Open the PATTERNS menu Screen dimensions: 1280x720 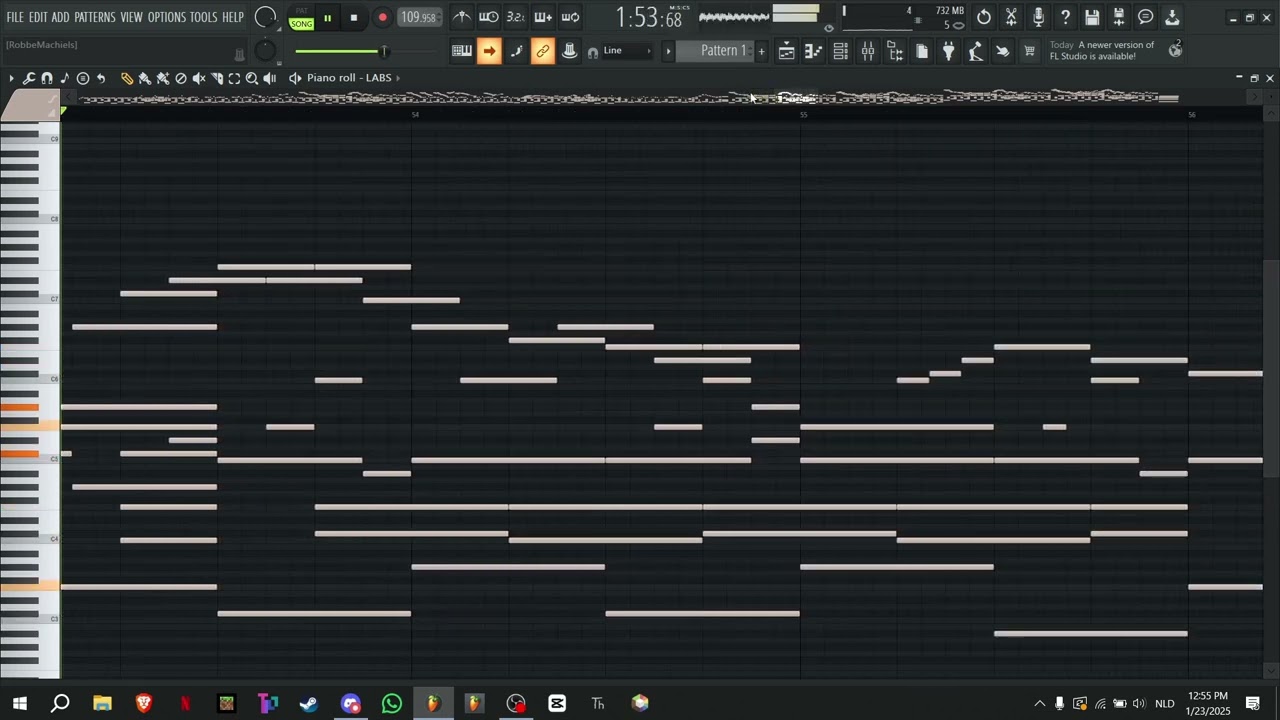tap(95, 17)
